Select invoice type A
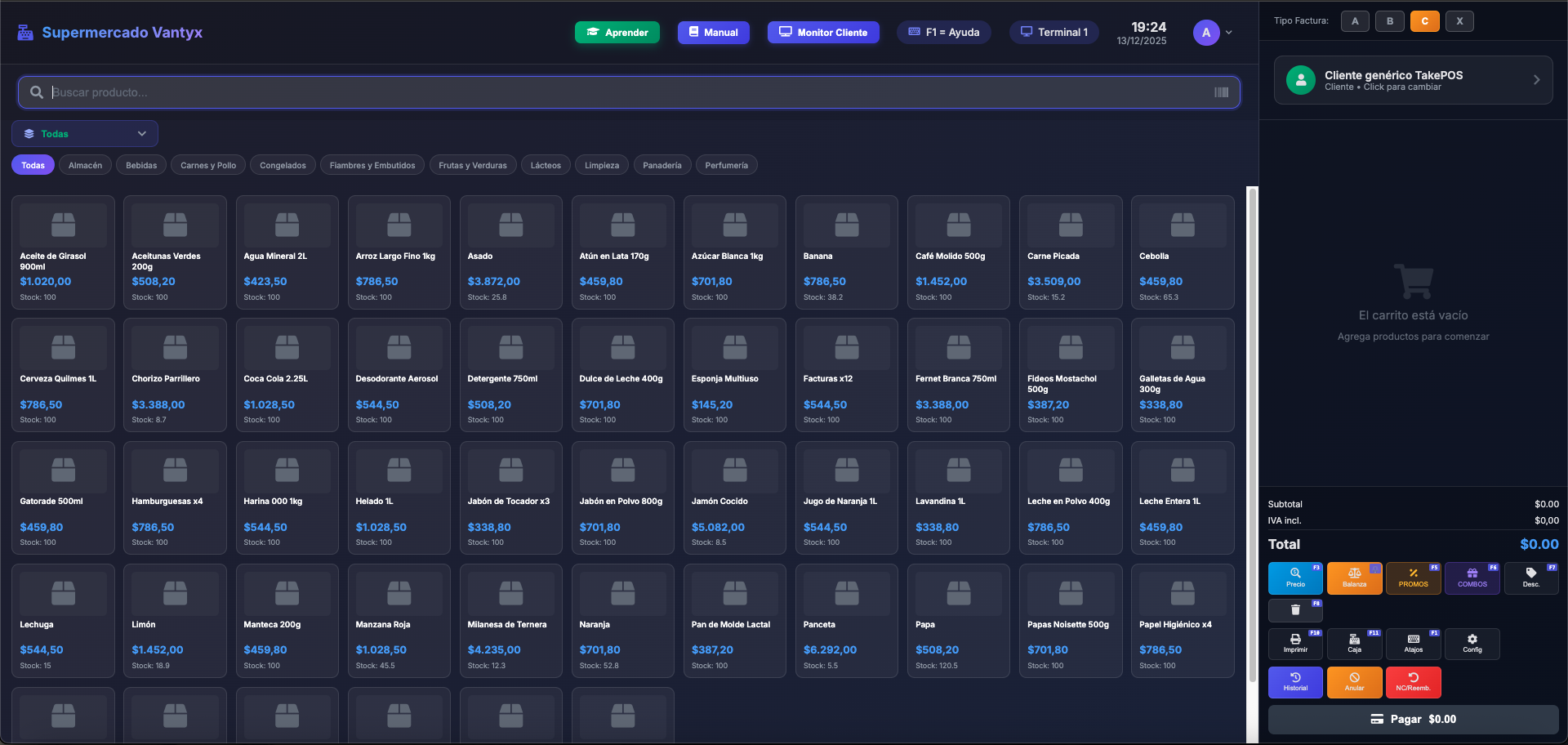 click(x=1355, y=21)
